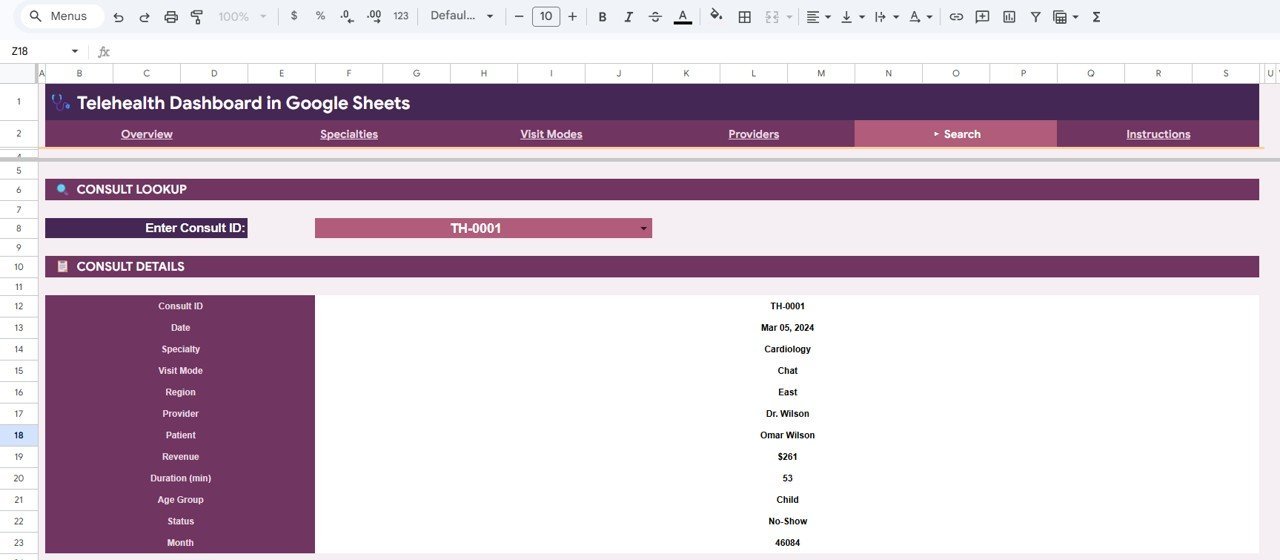Select the 'Dr. Wilson' provider value
The width and height of the screenshot is (1280, 560).
tap(787, 414)
